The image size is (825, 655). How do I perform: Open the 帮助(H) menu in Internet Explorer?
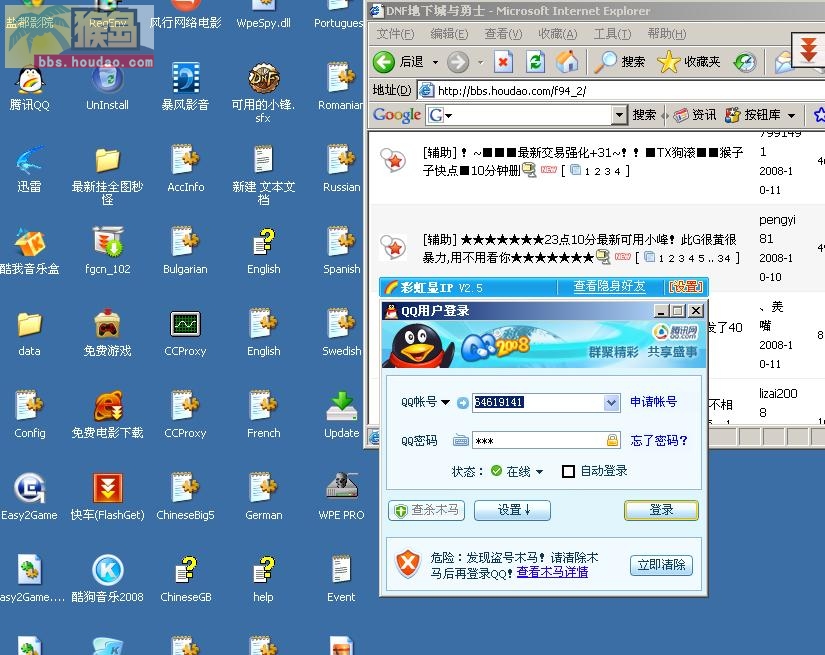tap(667, 34)
